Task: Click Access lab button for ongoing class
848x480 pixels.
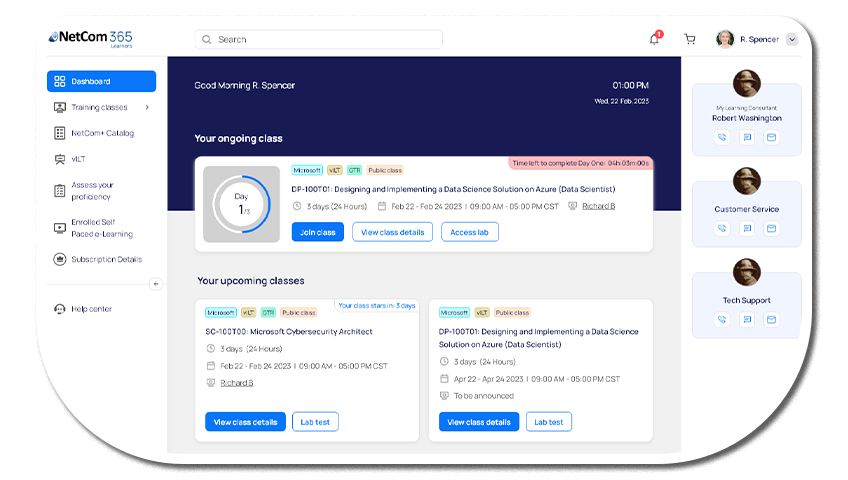Action: tap(469, 232)
